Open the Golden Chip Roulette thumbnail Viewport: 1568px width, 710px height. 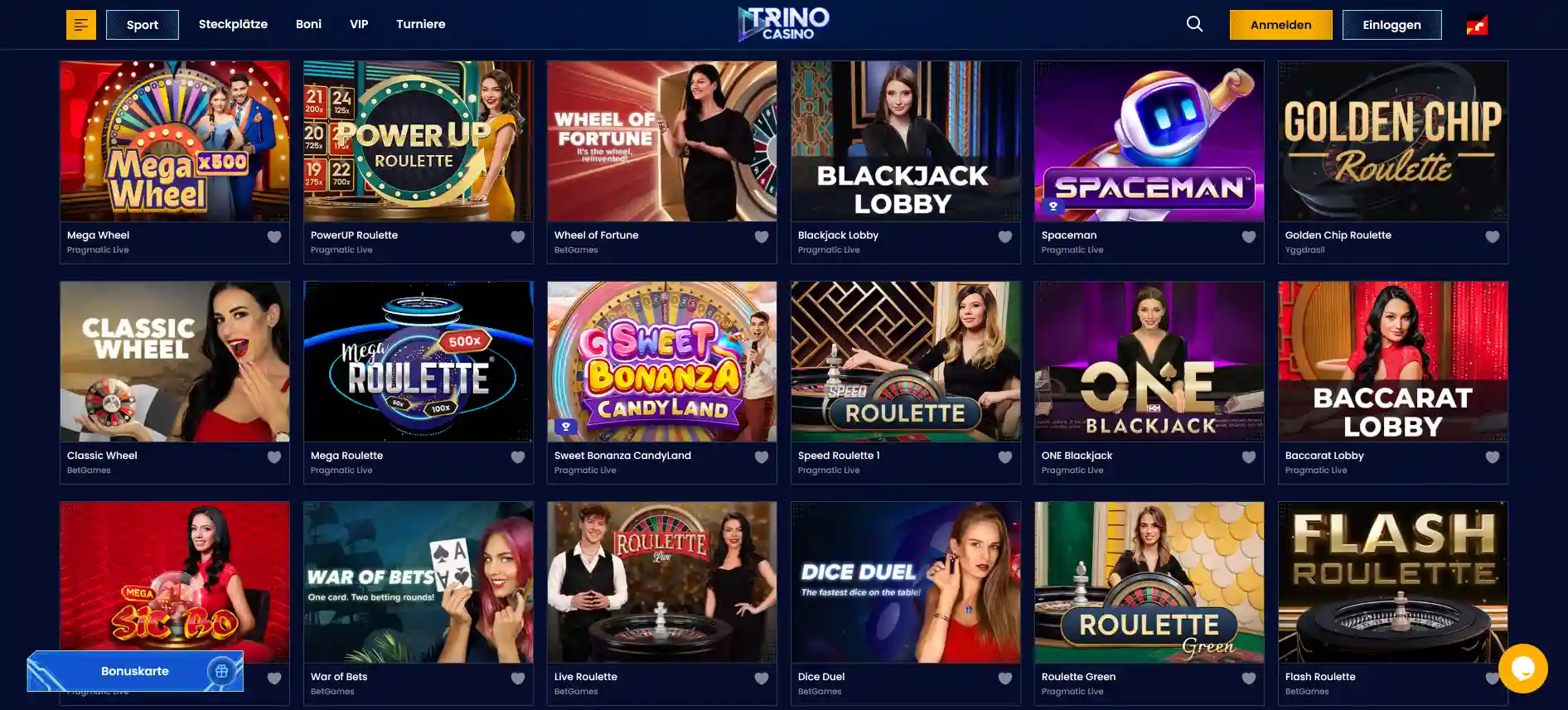point(1393,141)
